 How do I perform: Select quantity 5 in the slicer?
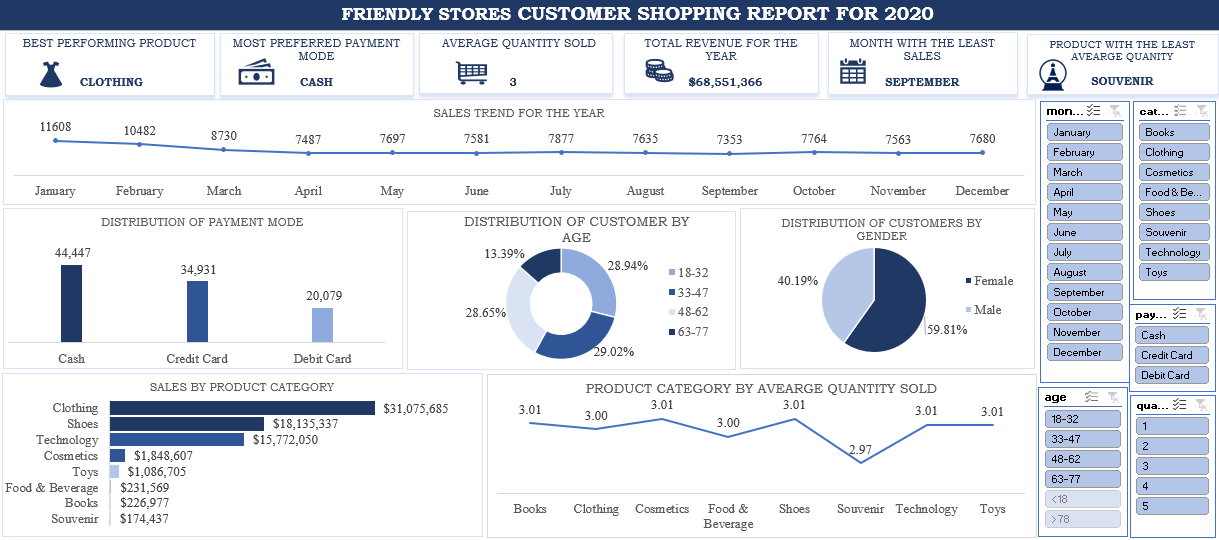tap(1172, 506)
